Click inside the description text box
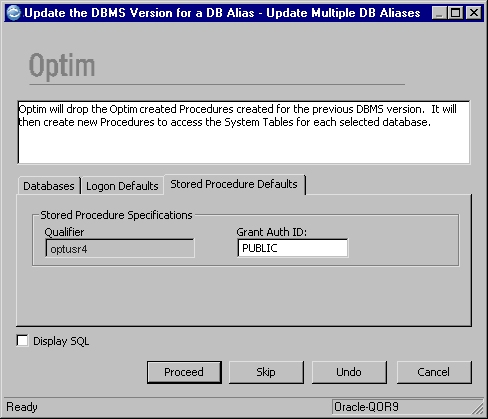This screenshot has height=419, width=488. pos(244,132)
